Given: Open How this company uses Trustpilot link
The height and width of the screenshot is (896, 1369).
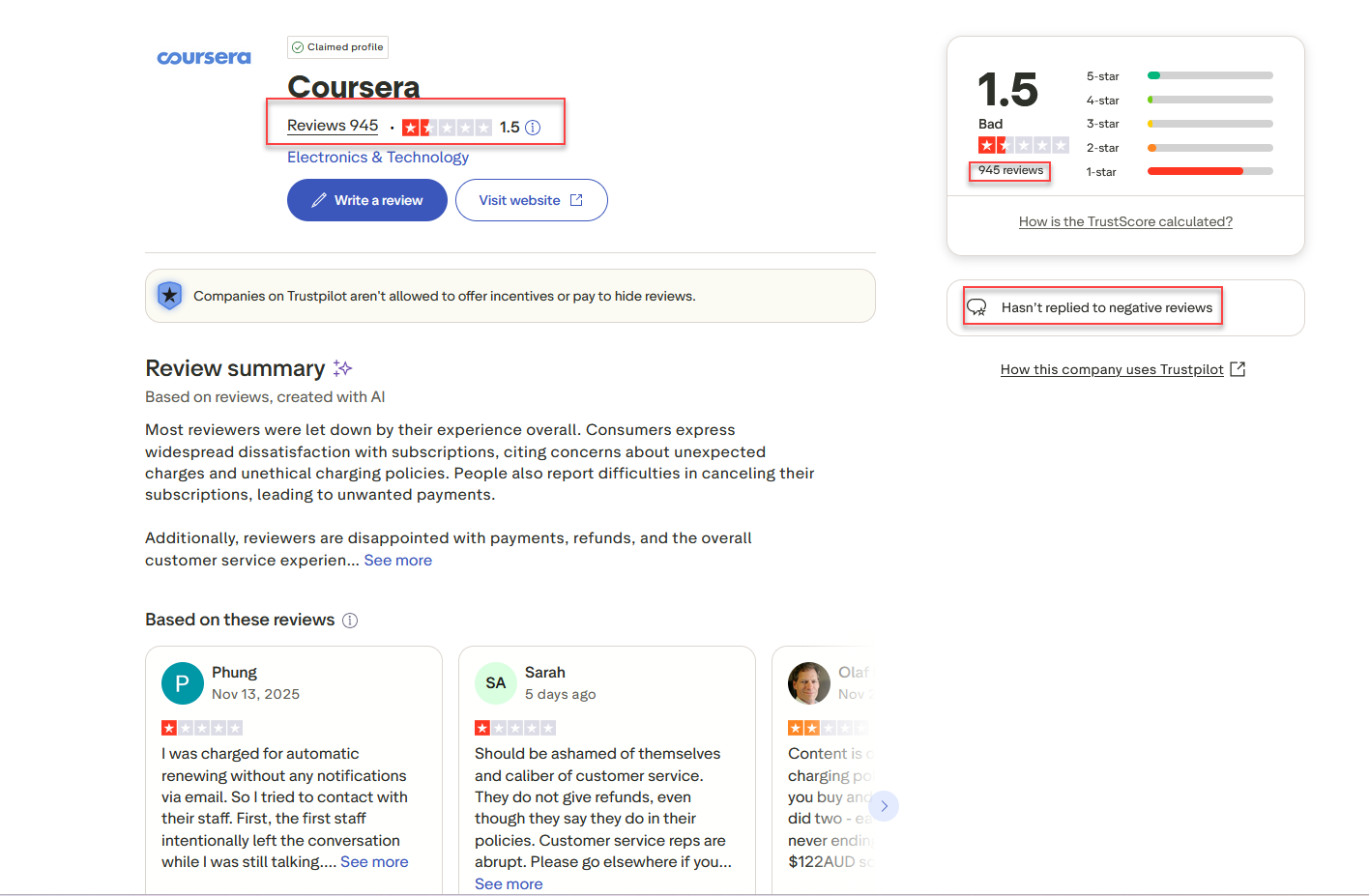Looking at the screenshot, I should coord(1112,369).
